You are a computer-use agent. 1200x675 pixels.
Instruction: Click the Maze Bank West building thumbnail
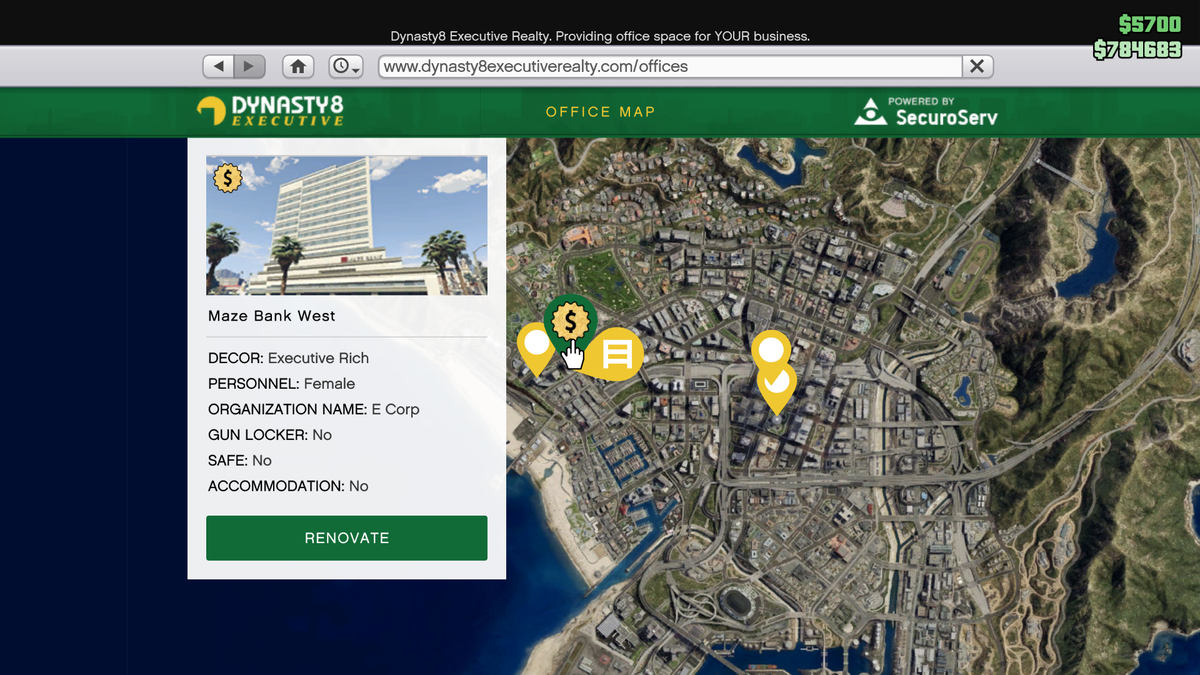[x=347, y=225]
